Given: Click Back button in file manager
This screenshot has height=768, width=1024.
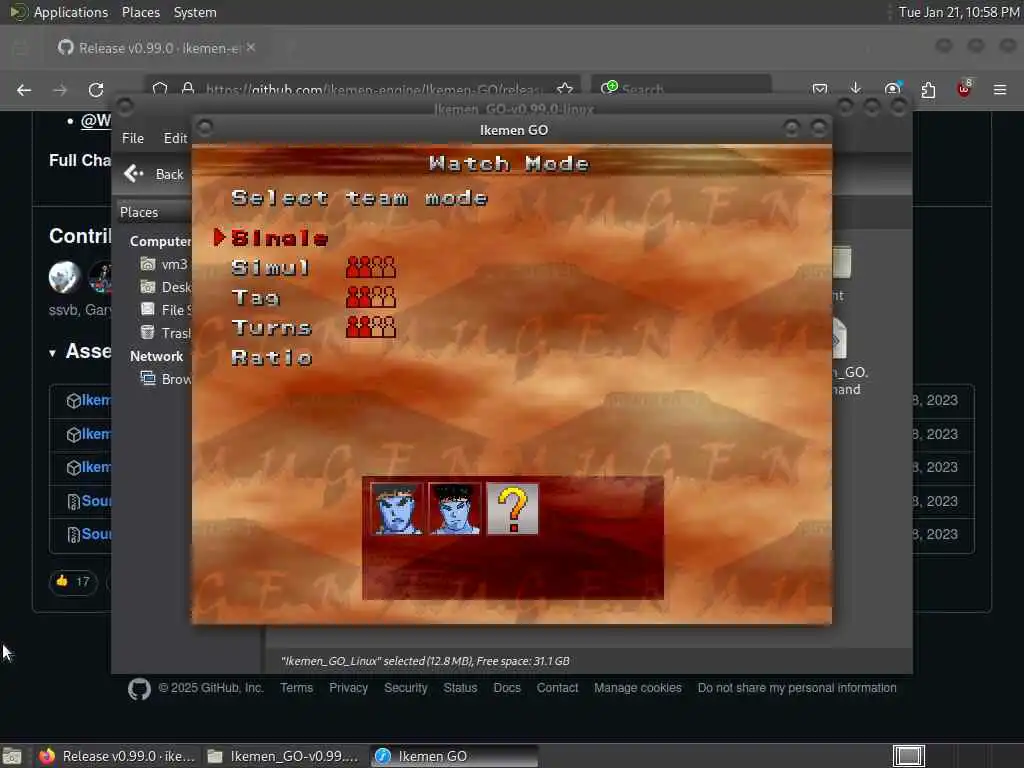Looking at the screenshot, I should 155,174.
